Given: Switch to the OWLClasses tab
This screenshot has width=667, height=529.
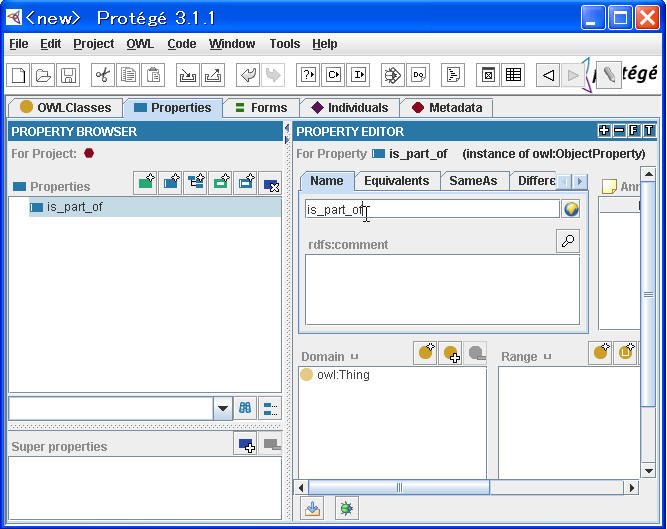Looking at the screenshot, I should tap(66, 108).
